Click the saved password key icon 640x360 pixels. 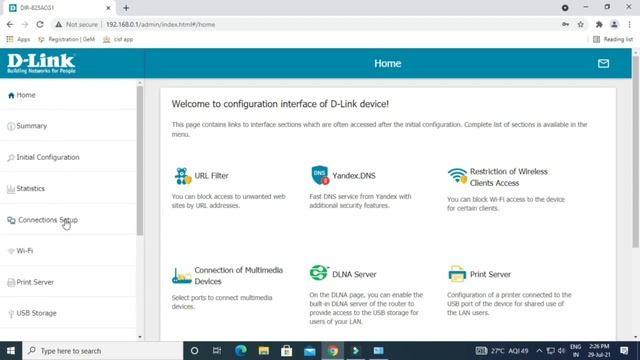565,24
